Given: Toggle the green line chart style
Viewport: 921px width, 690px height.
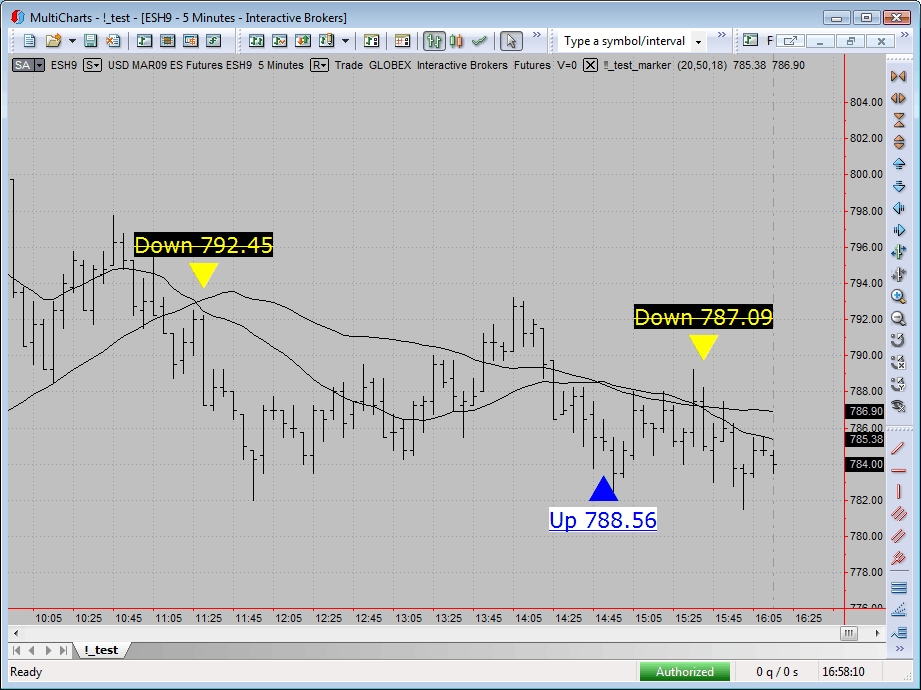Looking at the screenshot, I should click(479, 41).
